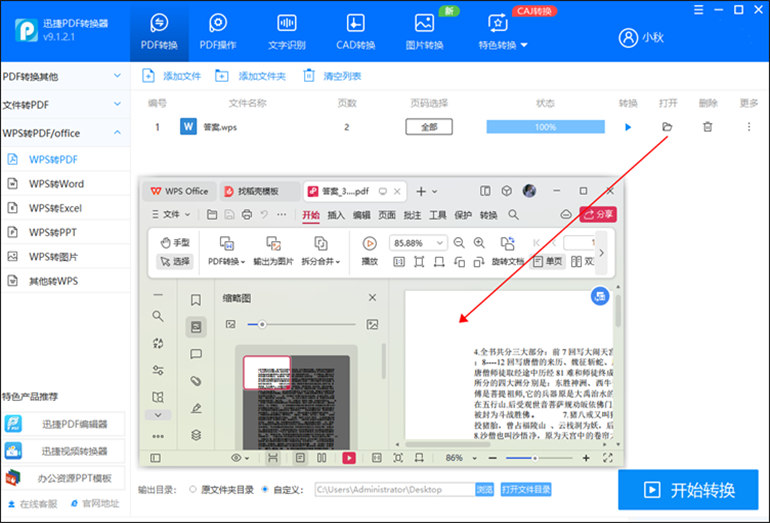Click 添加文件 button
This screenshot has width=770, height=523.
pyautogui.click(x=171, y=76)
